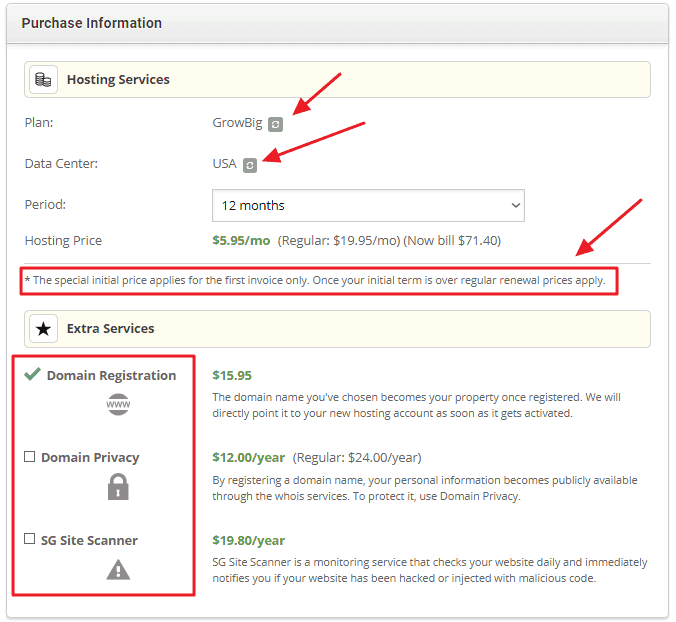Click the Extra Services star icon
676x622 pixels.
(x=43, y=329)
